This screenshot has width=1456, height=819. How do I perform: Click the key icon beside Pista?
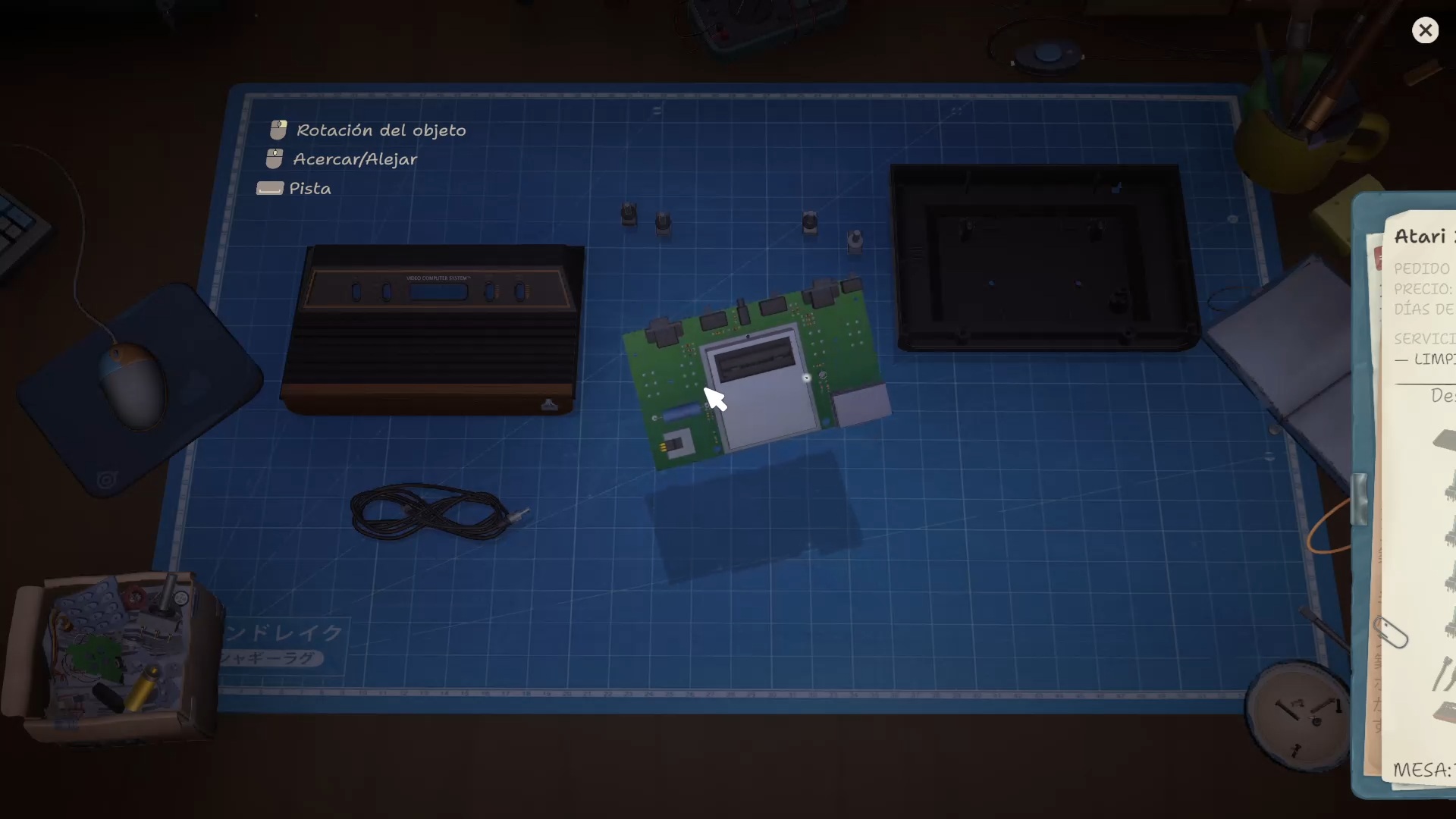point(270,188)
